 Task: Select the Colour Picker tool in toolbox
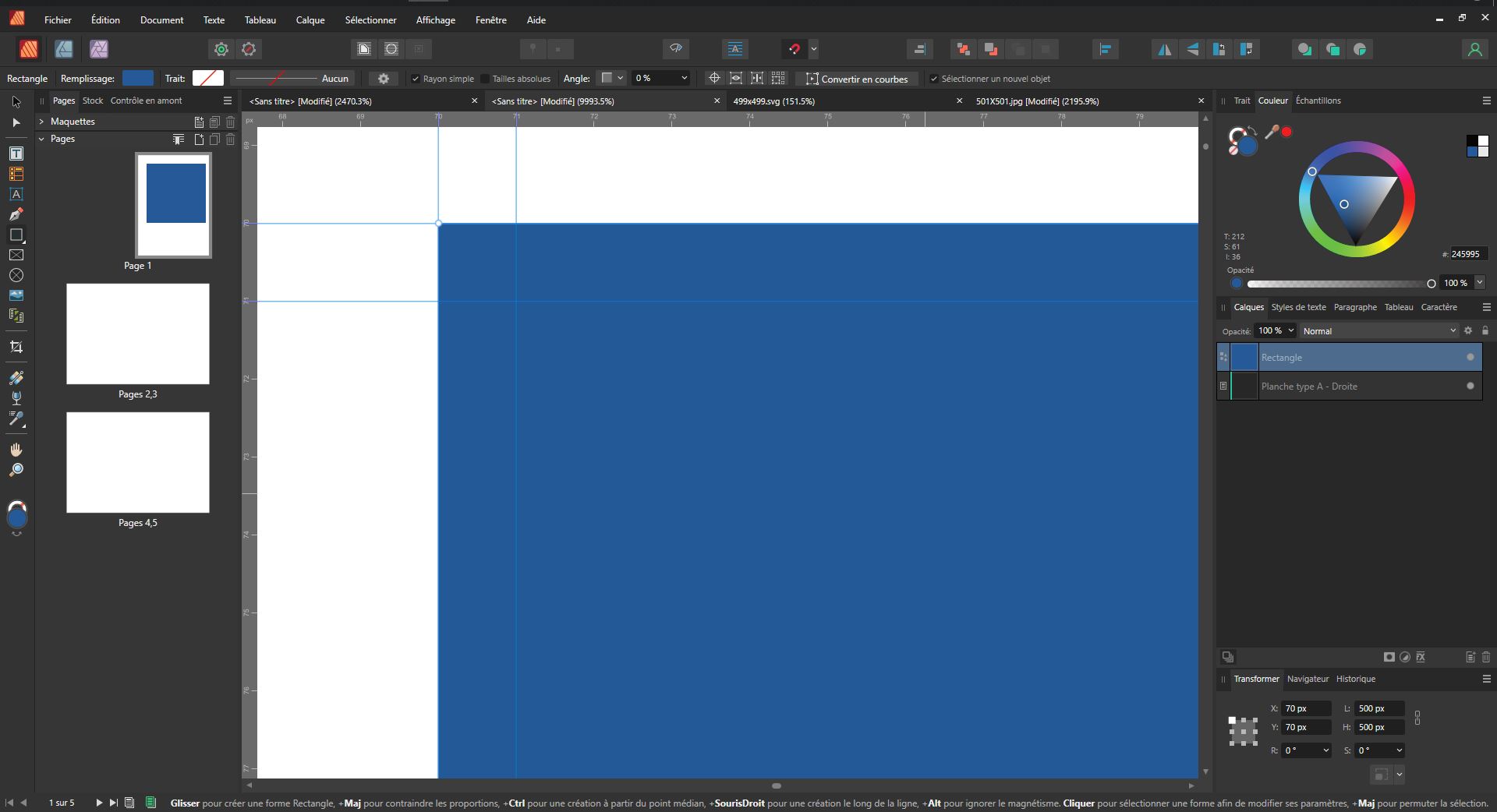16,418
